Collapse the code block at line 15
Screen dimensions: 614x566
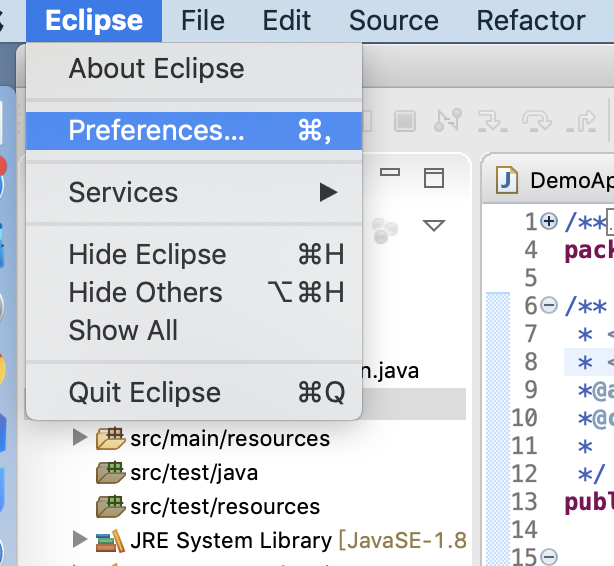point(549,557)
